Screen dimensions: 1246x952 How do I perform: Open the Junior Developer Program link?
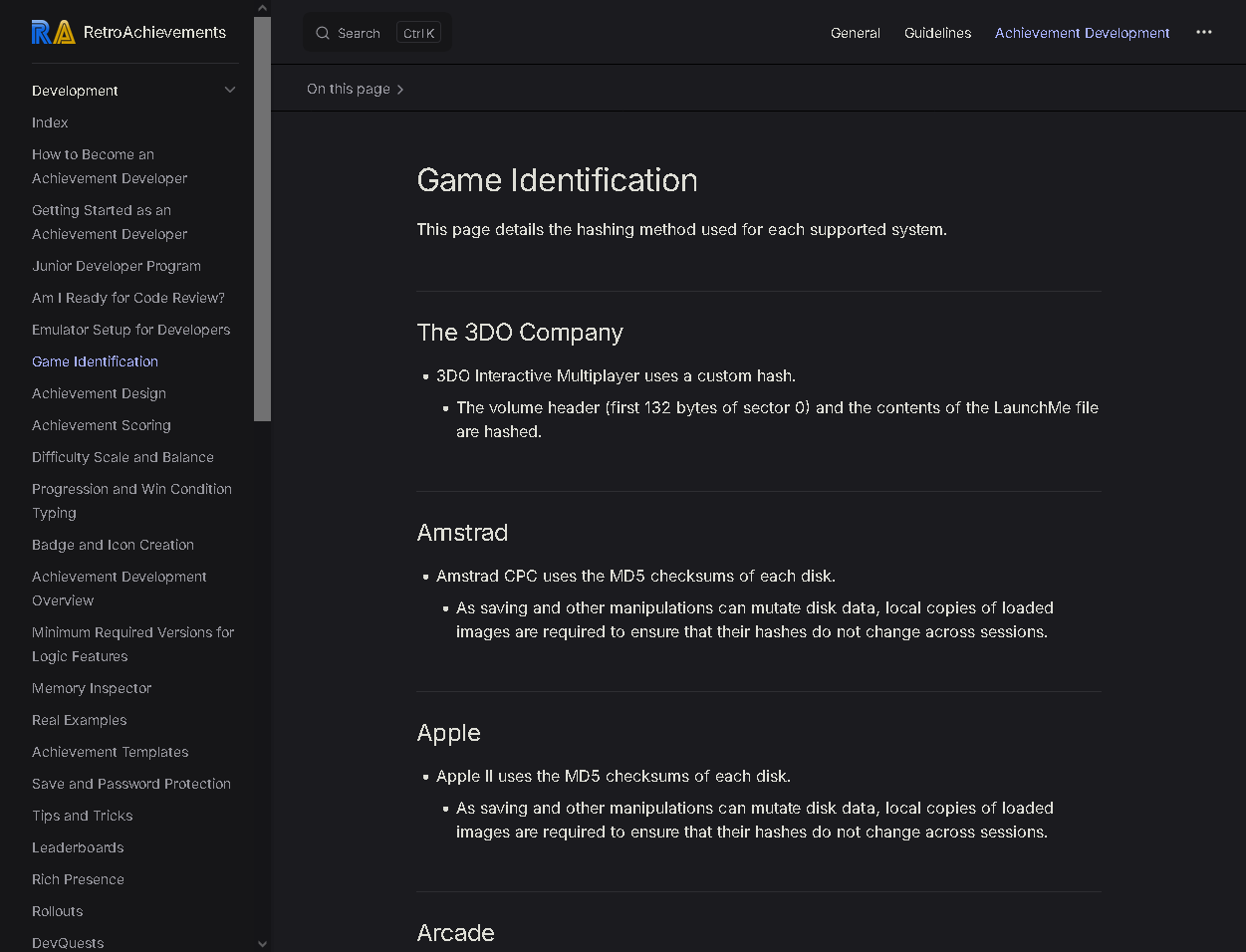pyautogui.click(x=117, y=266)
